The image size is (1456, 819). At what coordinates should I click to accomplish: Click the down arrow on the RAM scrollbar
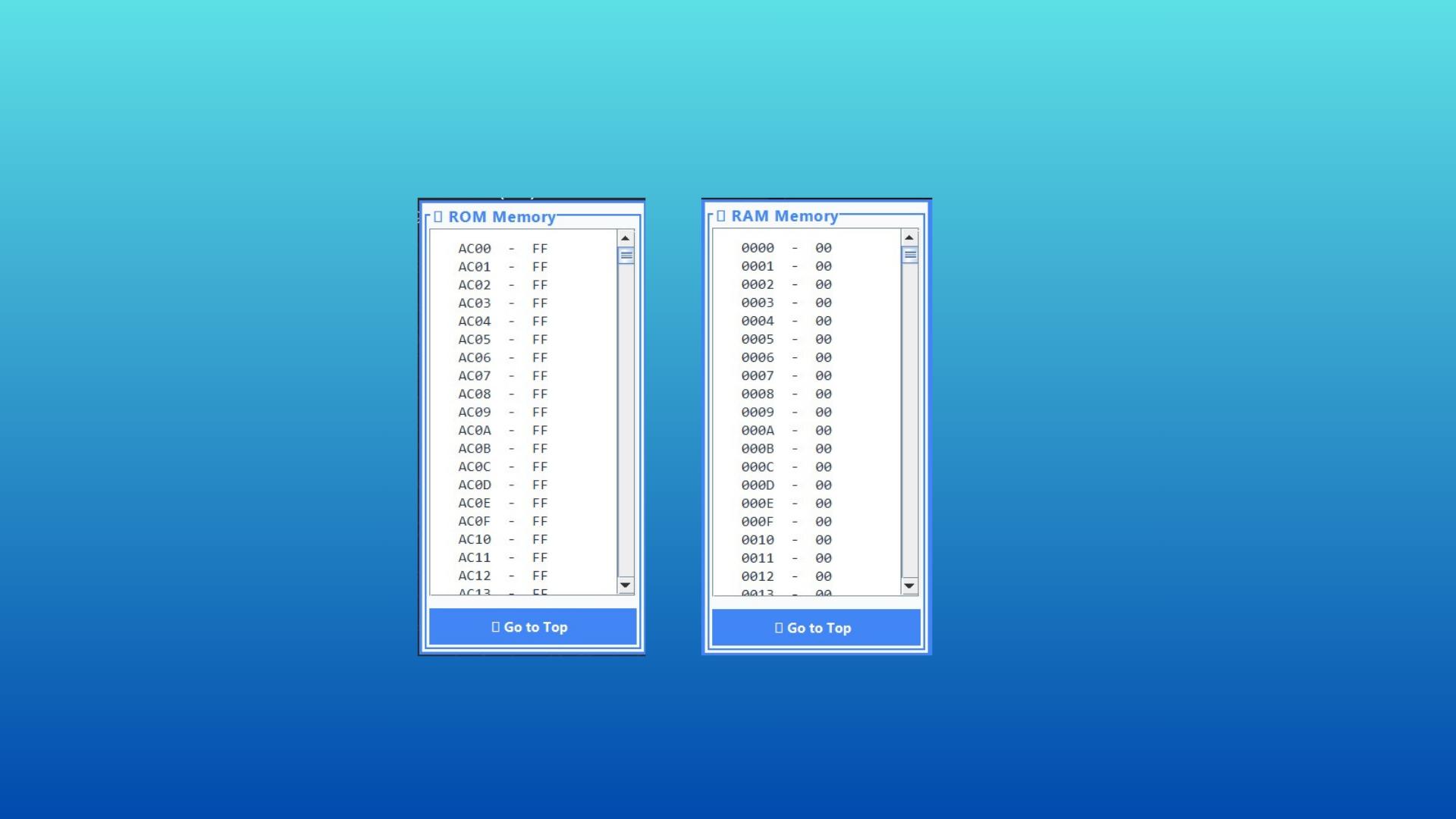click(x=909, y=585)
